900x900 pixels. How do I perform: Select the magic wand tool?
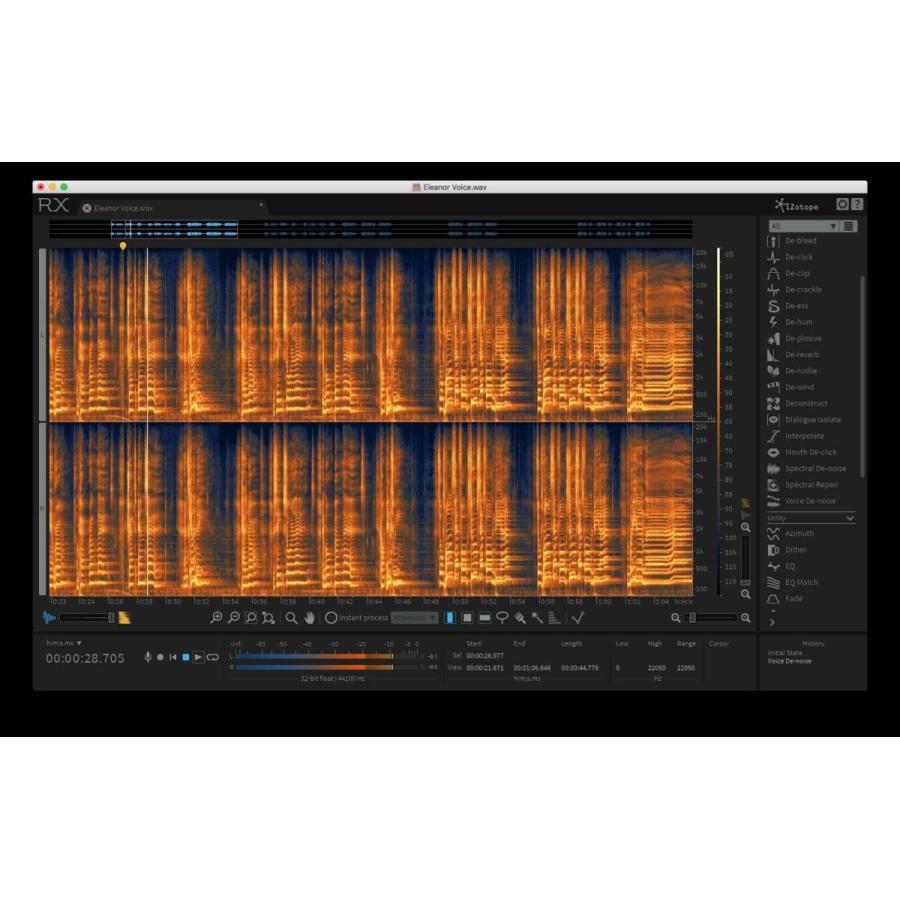click(537, 618)
